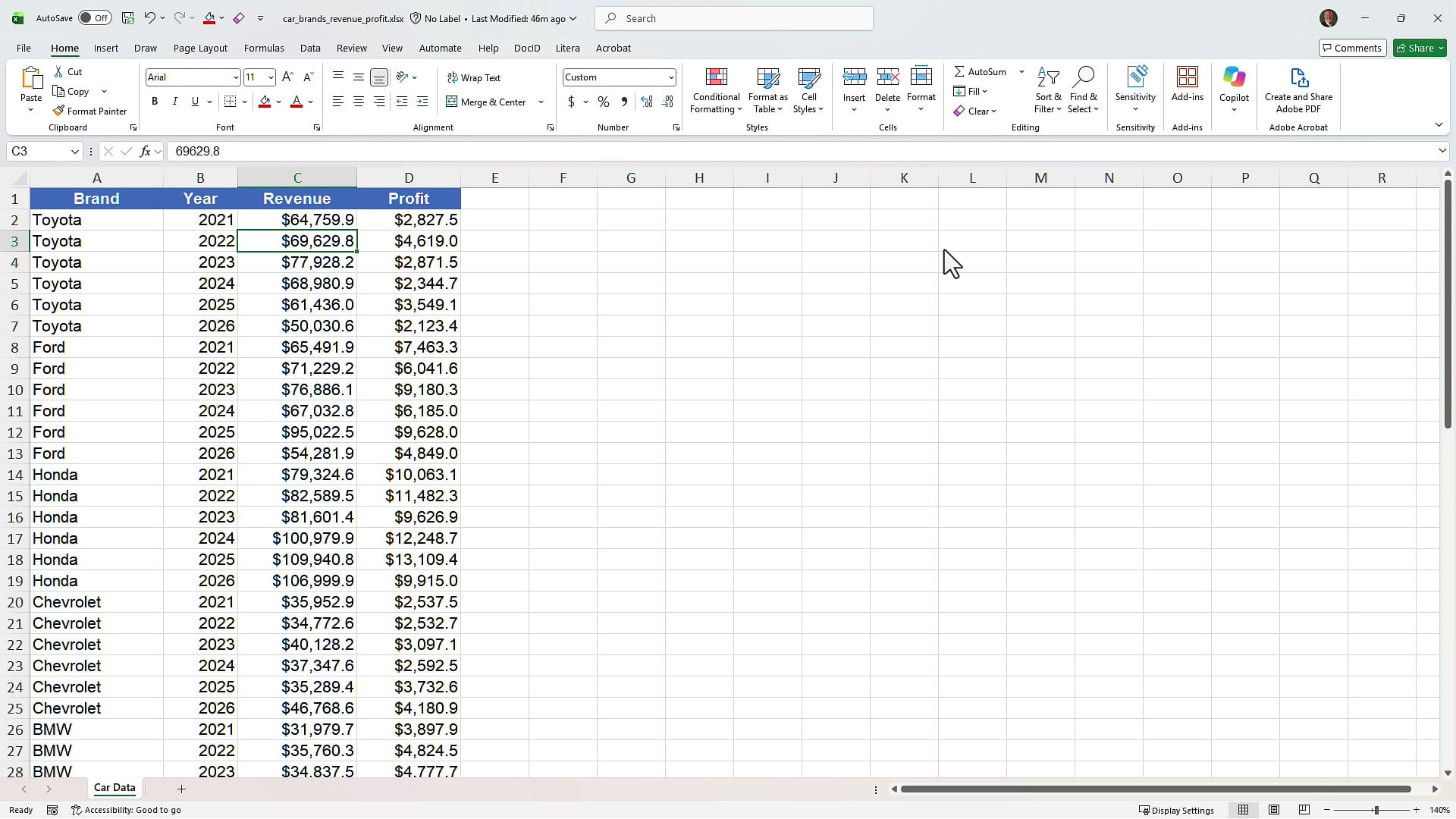The height and width of the screenshot is (819, 1456).
Task: Open the Copilot pane
Action: (x=1234, y=89)
